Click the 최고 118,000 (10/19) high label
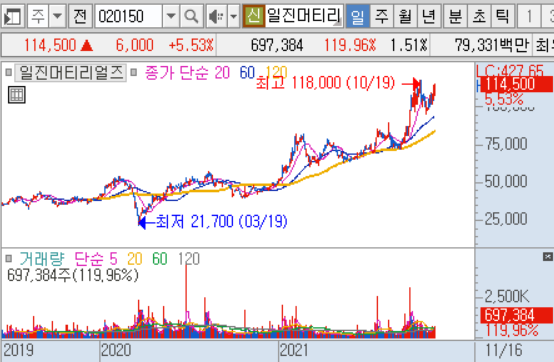The width and height of the screenshot is (554, 362). tap(325, 83)
